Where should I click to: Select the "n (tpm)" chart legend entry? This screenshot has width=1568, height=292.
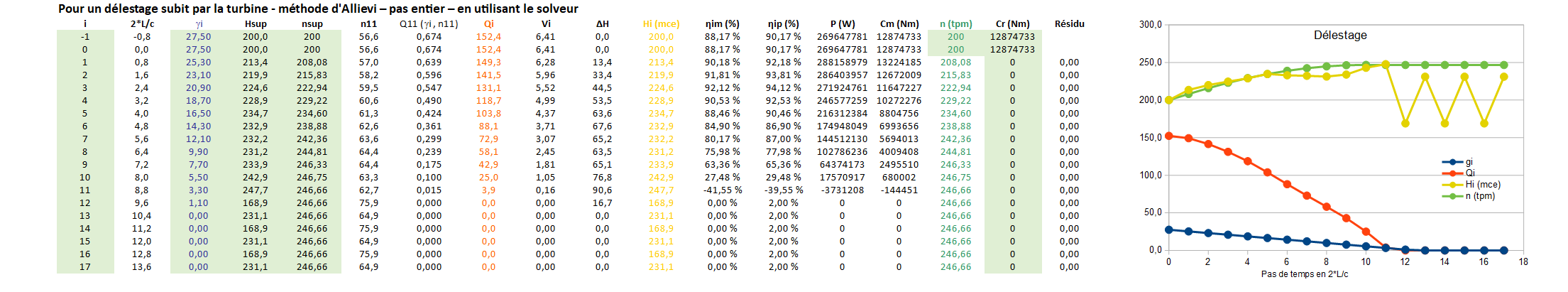coord(1480,196)
